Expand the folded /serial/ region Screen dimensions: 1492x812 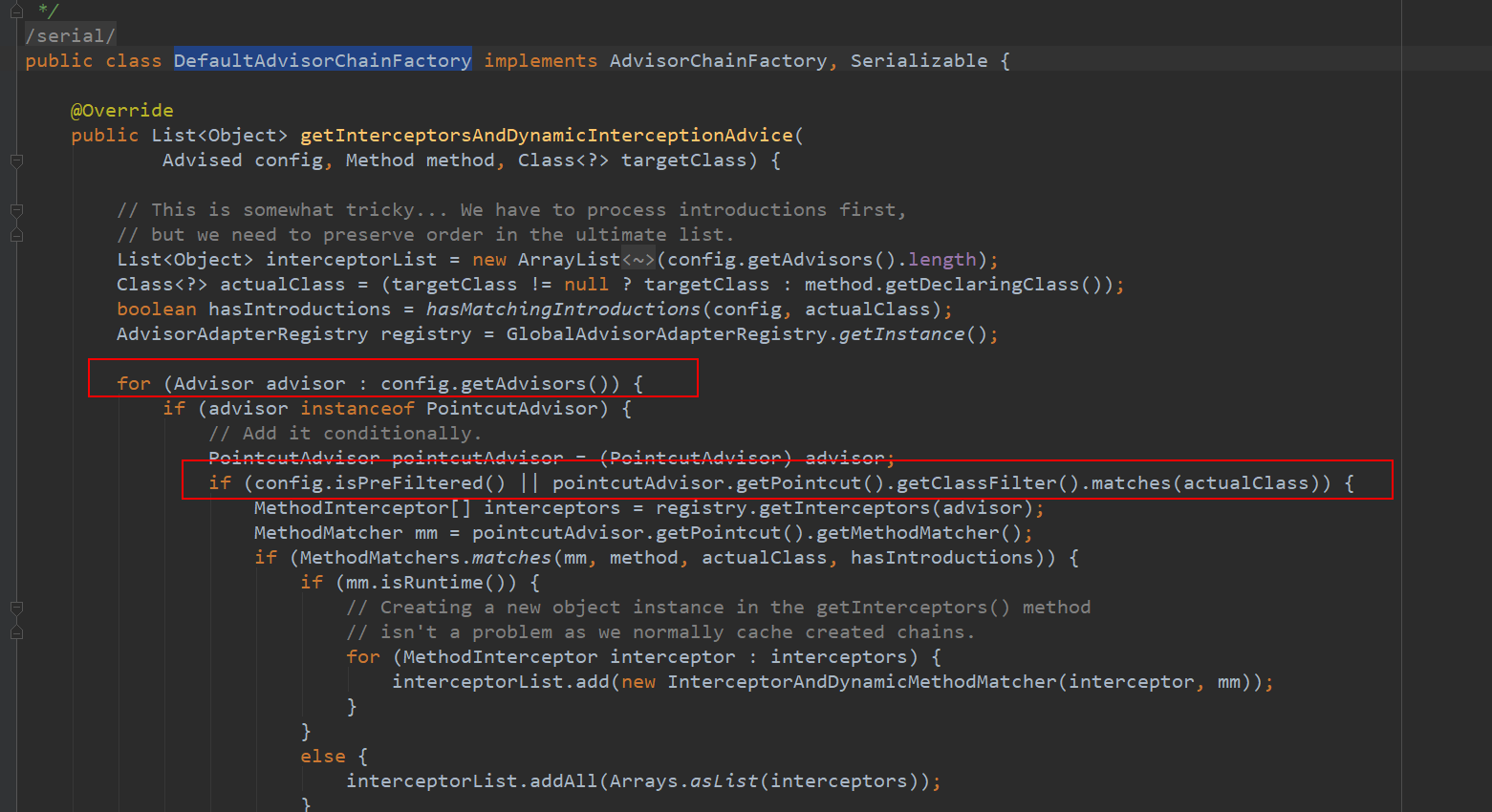click(71, 35)
